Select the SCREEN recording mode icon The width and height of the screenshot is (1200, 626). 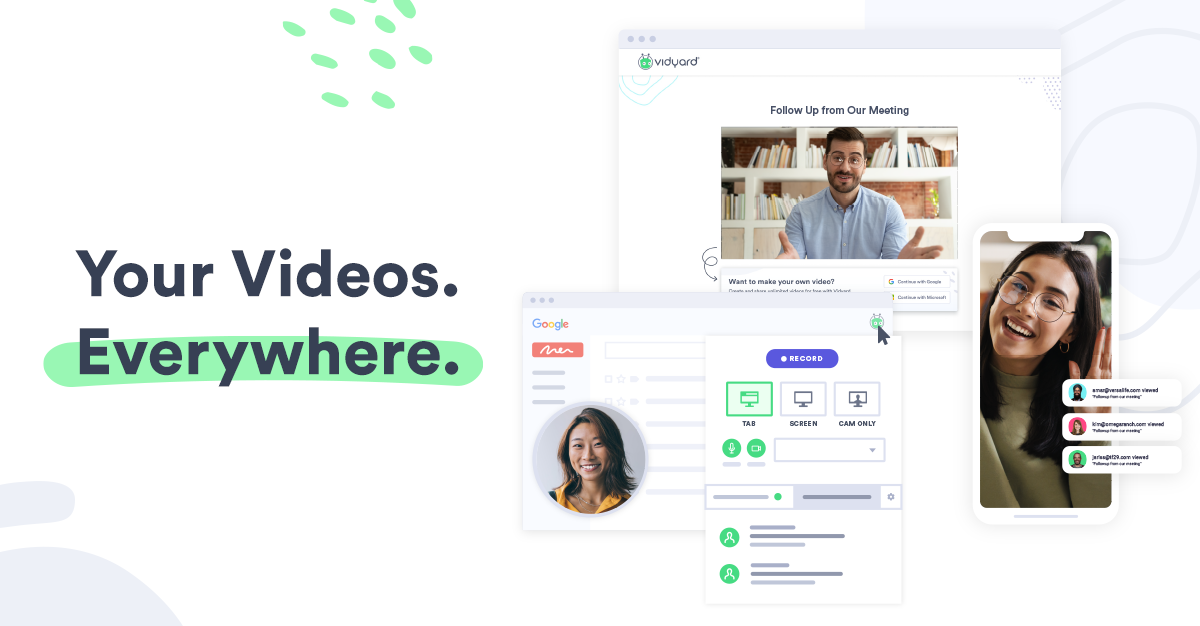803,398
